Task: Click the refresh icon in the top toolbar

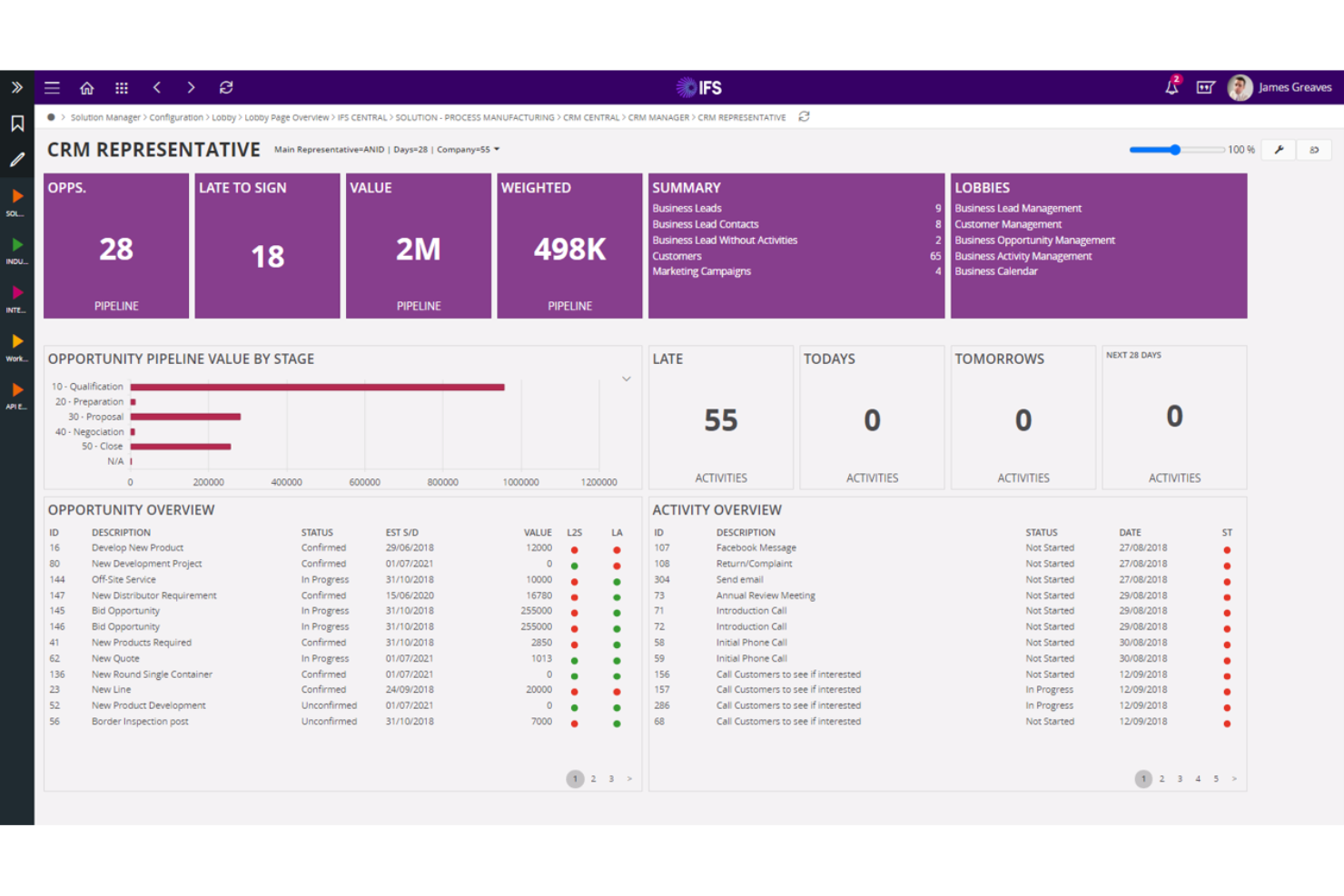Action: pos(226,87)
